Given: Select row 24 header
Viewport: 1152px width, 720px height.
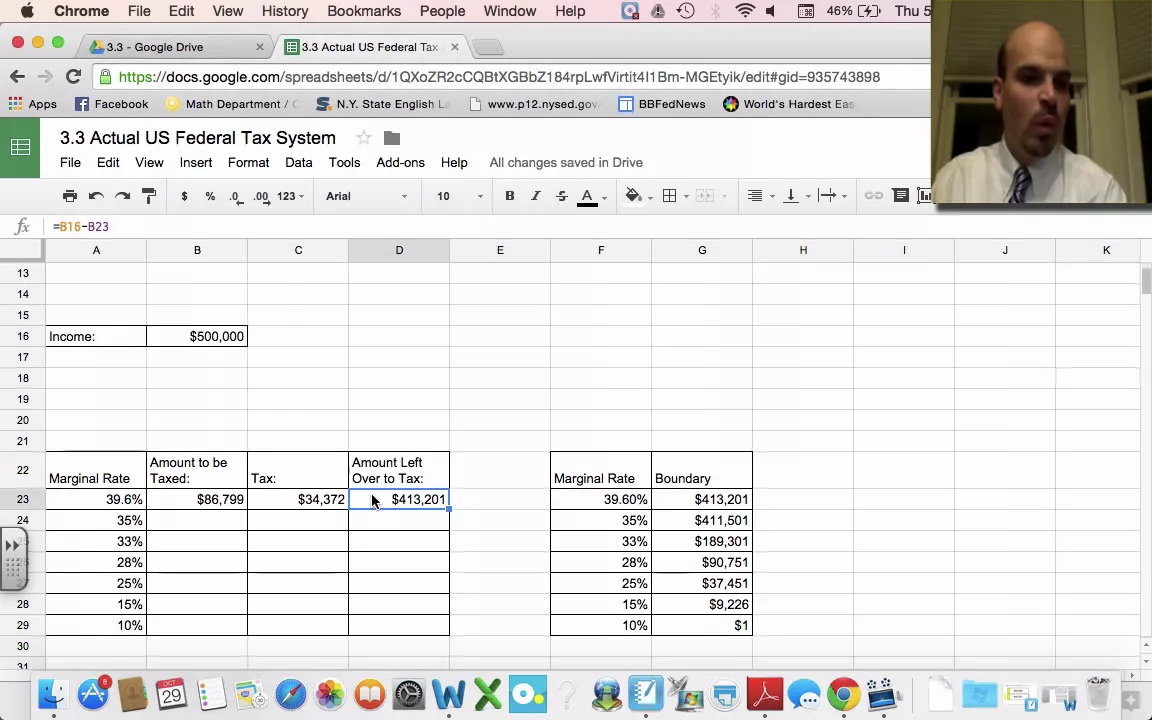Looking at the screenshot, I should coord(23,520).
